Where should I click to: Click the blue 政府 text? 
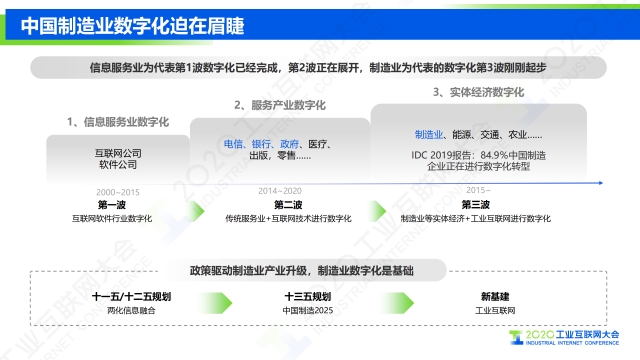[x=289, y=144]
